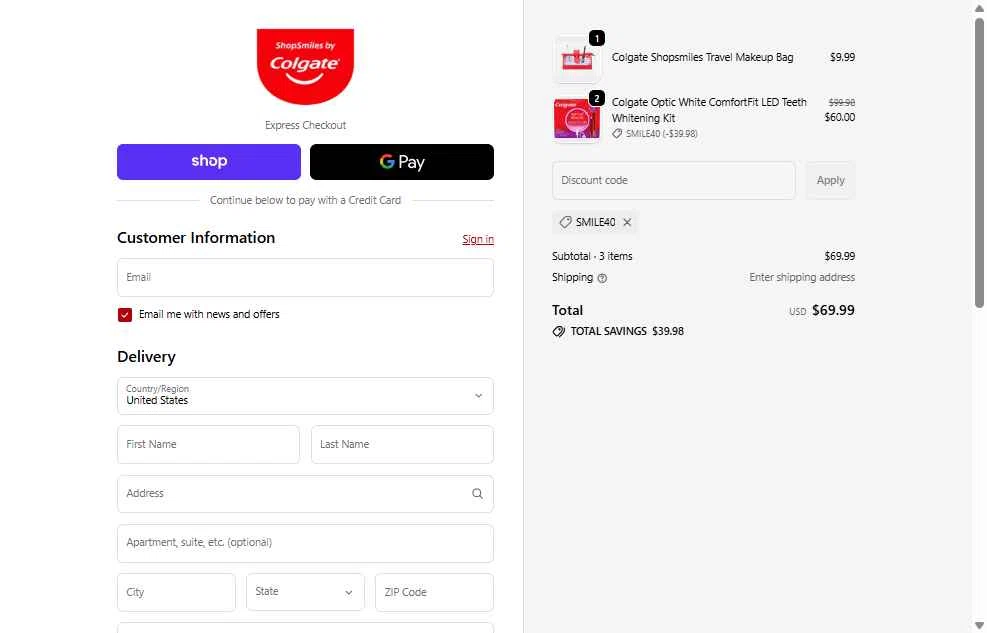Click "Continue below to pay with a Credit Card"
This screenshot has height=633, width=987.
305,200
